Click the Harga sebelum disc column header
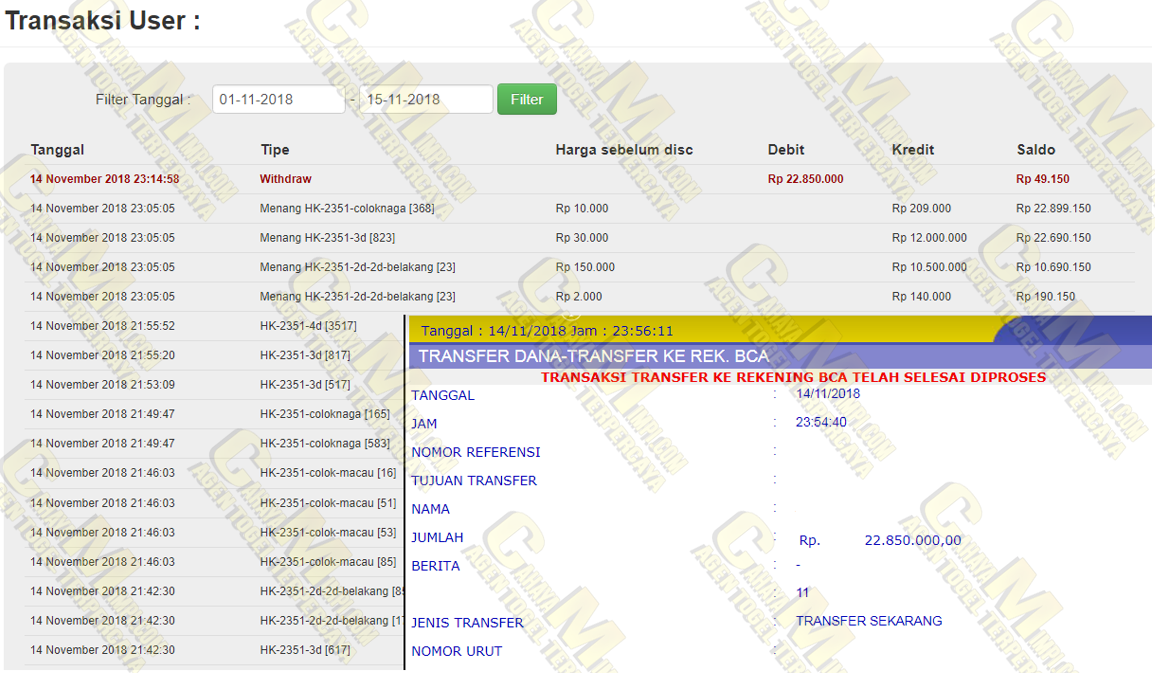Screen dimensions: 1155x673 (x=623, y=150)
